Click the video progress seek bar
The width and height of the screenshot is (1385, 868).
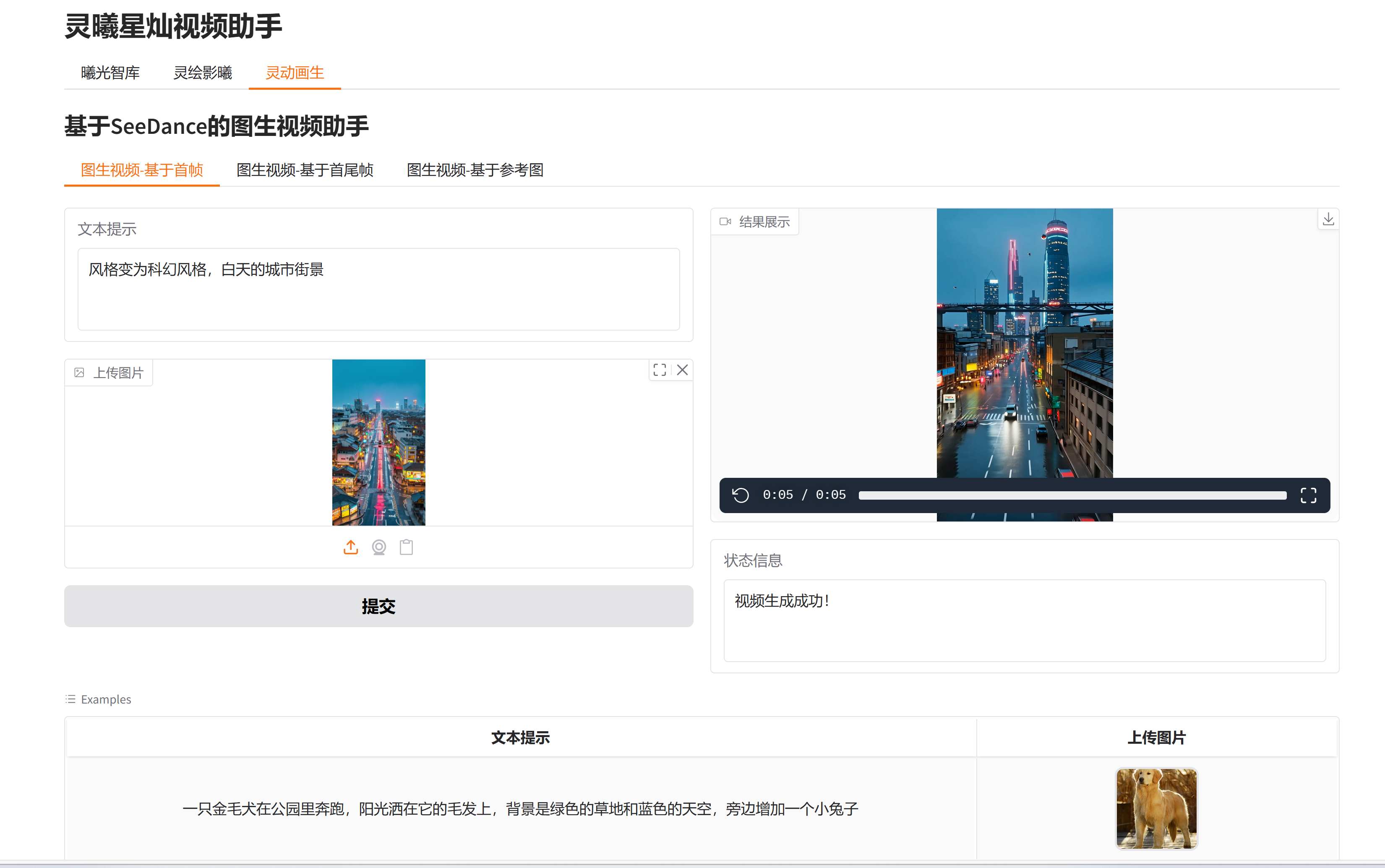click(x=1072, y=495)
